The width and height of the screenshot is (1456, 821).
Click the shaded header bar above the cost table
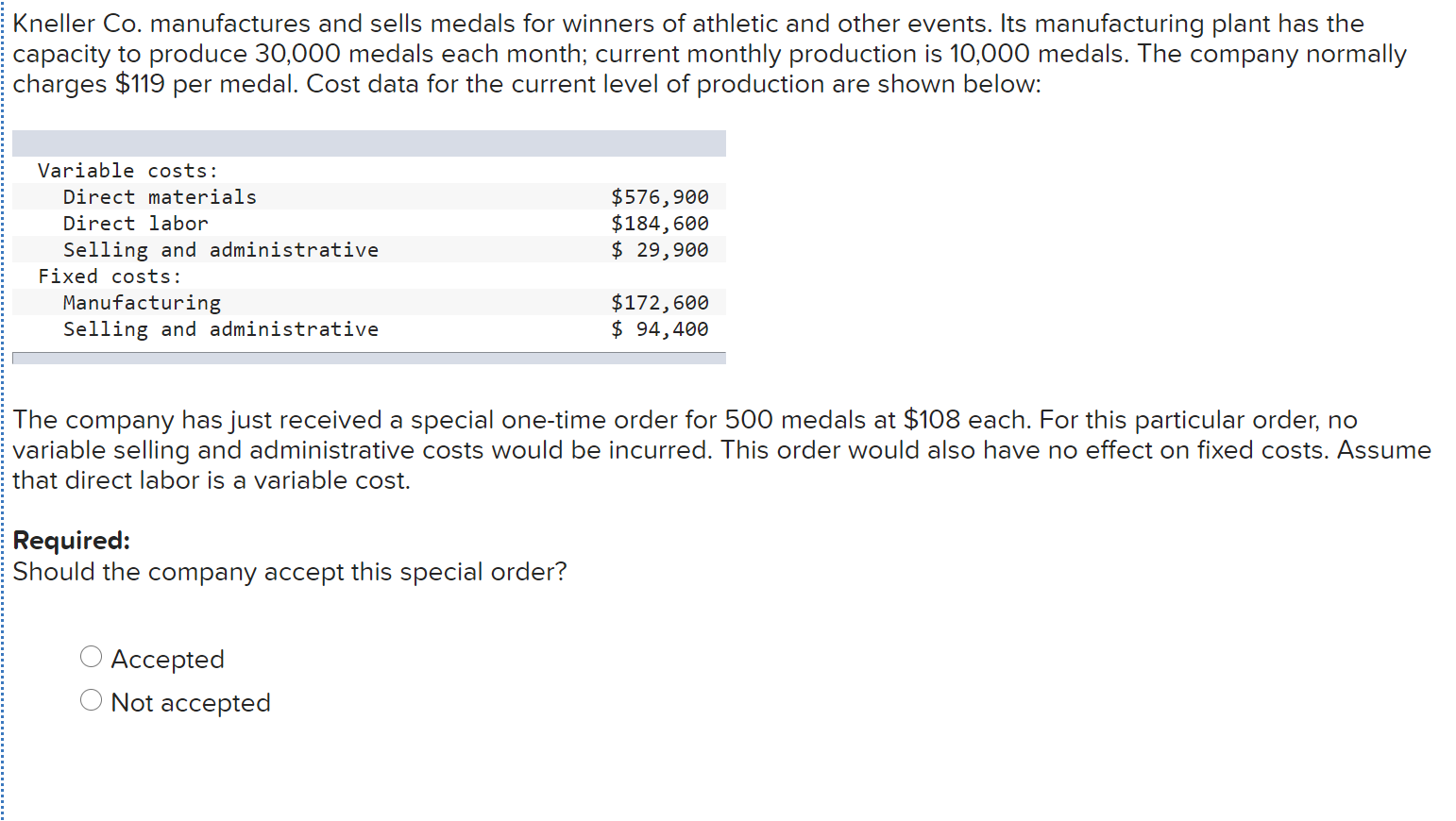pos(368,143)
